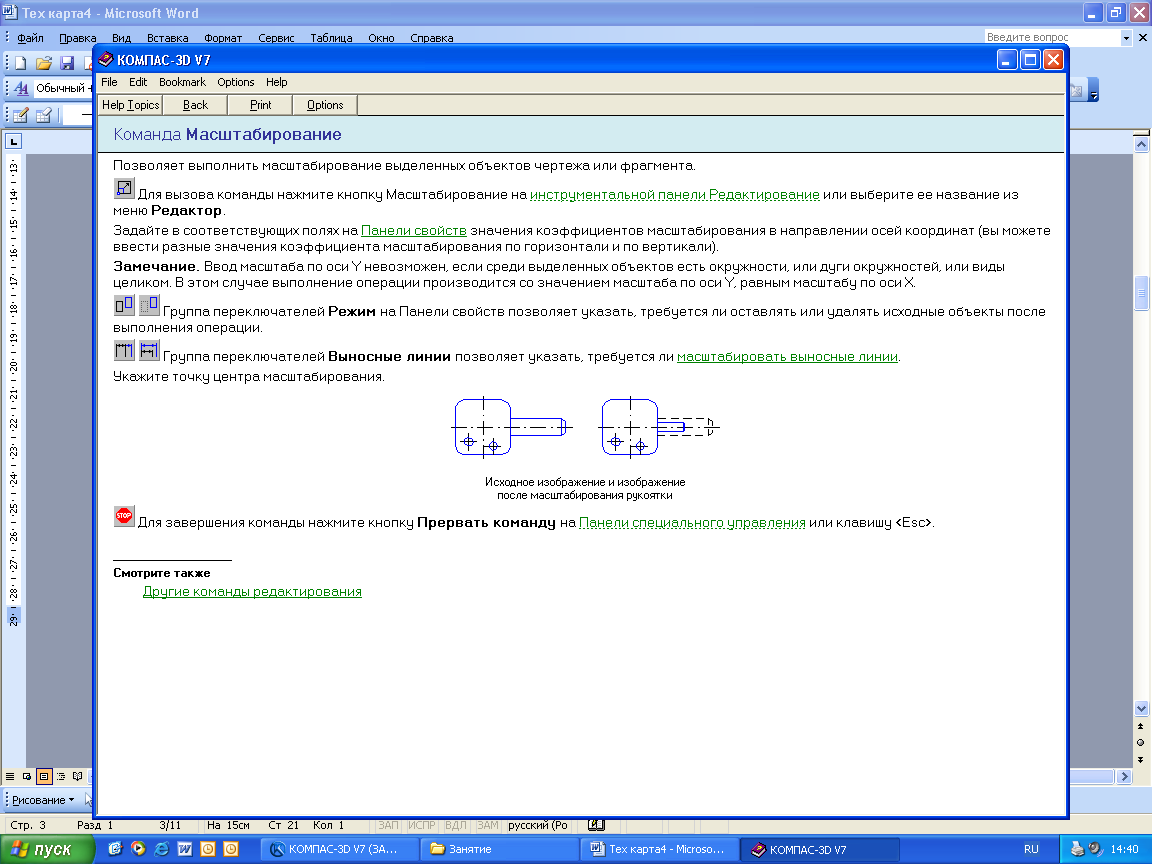Click Введите вопрос help input field
The width and height of the screenshot is (1152, 864).
click(x=1051, y=37)
